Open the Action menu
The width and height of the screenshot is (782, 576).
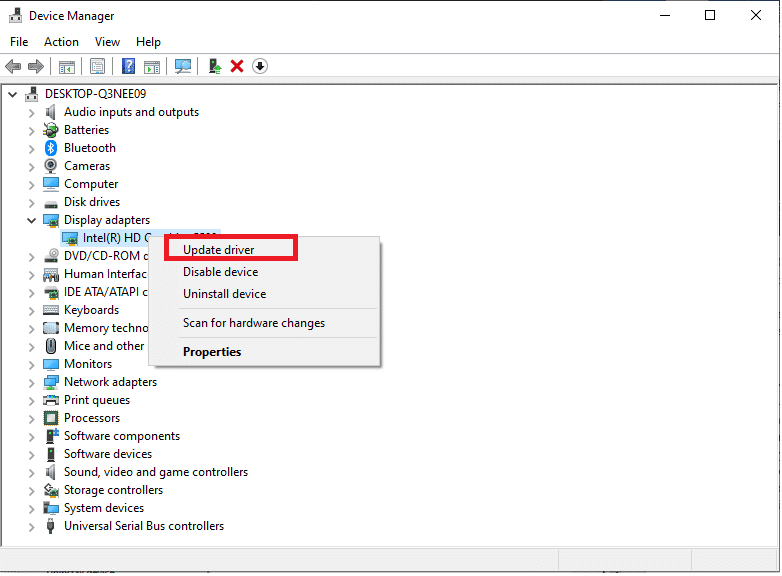[x=61, y=42]
